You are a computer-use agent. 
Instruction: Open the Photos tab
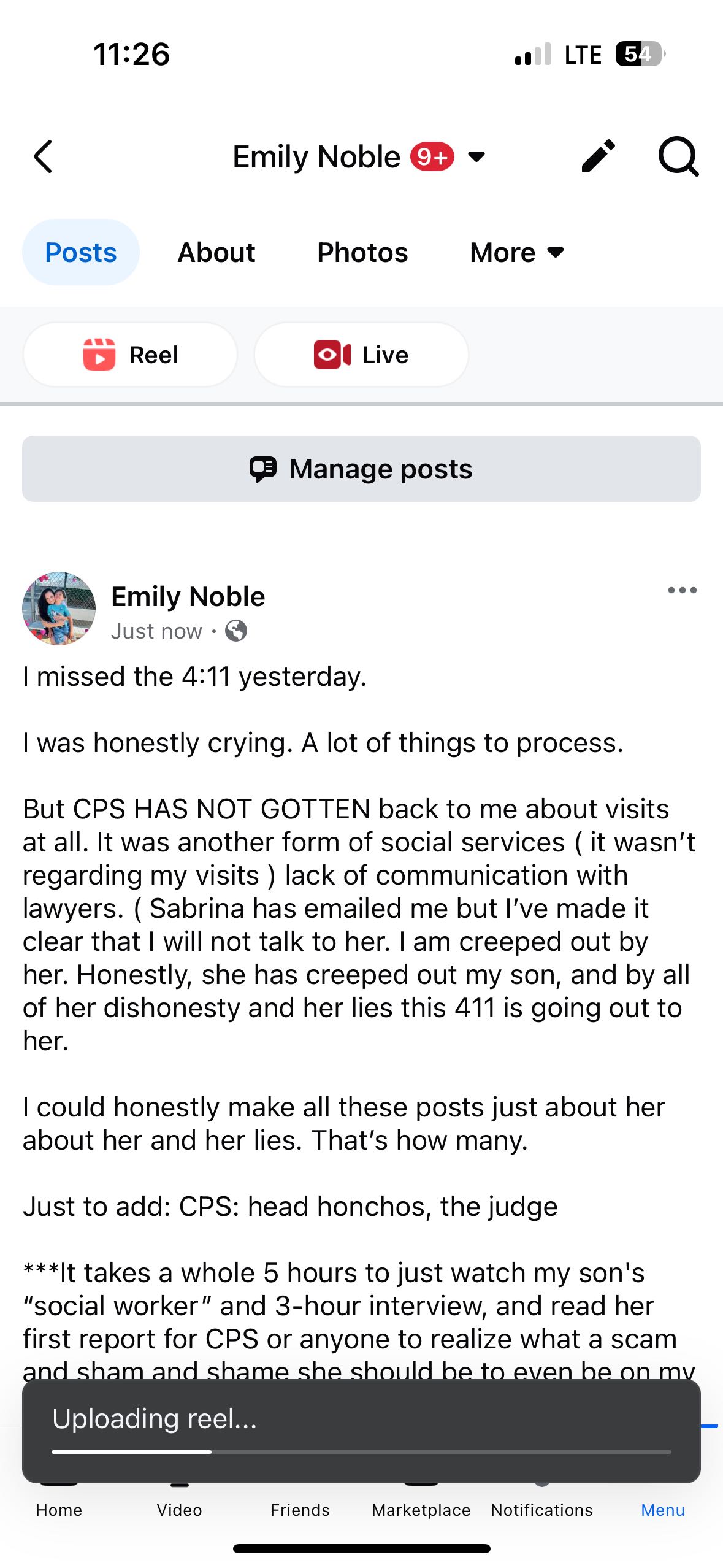coord(362,252)
